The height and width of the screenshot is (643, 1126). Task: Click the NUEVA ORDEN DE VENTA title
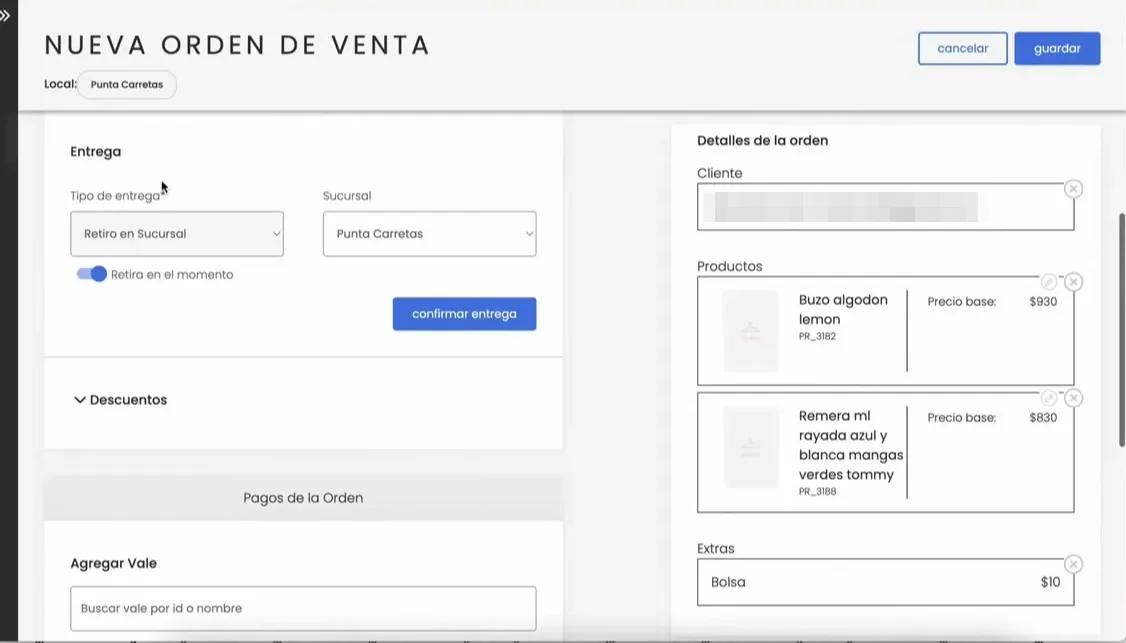point(237,45)
